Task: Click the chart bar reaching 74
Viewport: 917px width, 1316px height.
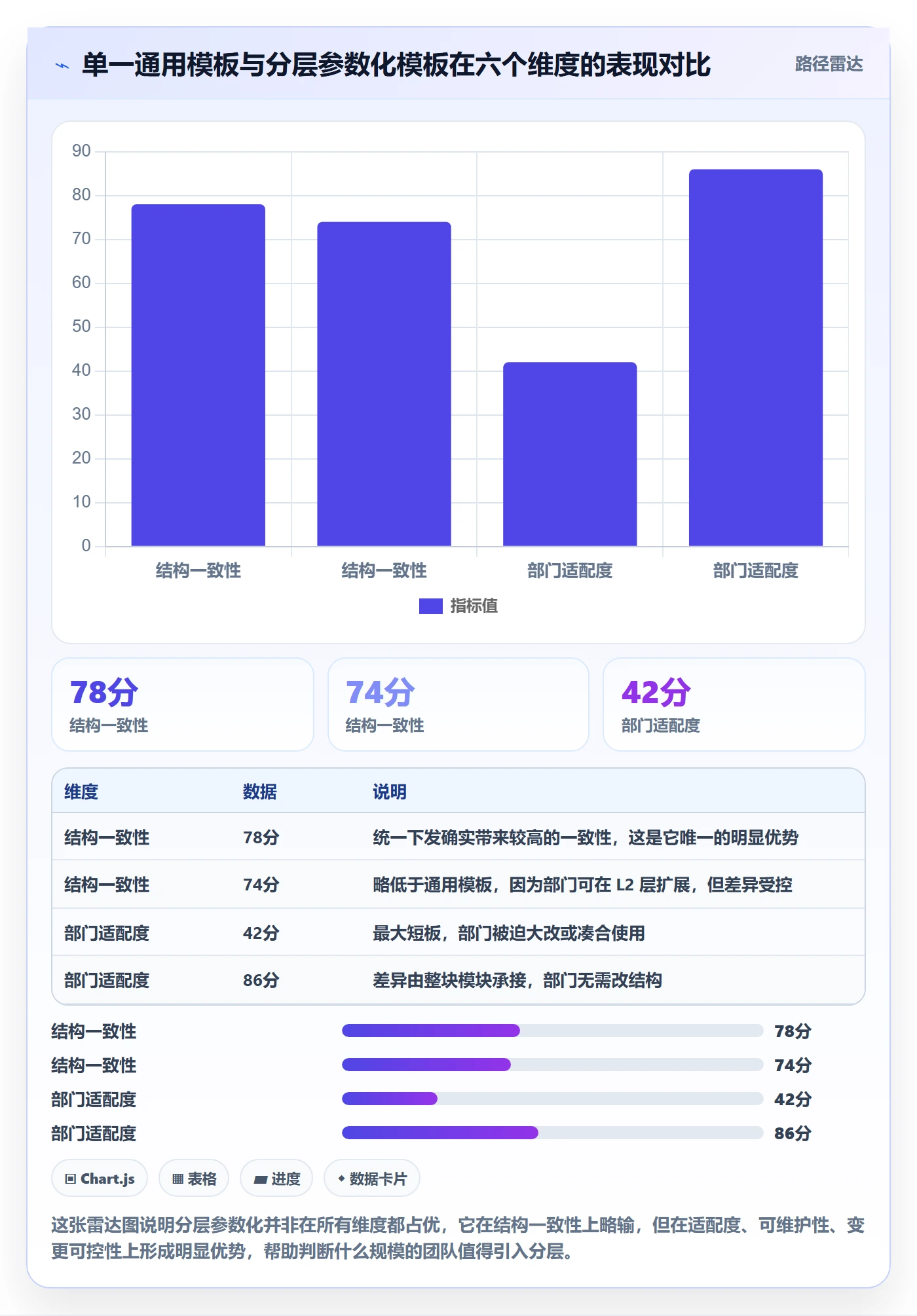Action: (x=384, y=384)
